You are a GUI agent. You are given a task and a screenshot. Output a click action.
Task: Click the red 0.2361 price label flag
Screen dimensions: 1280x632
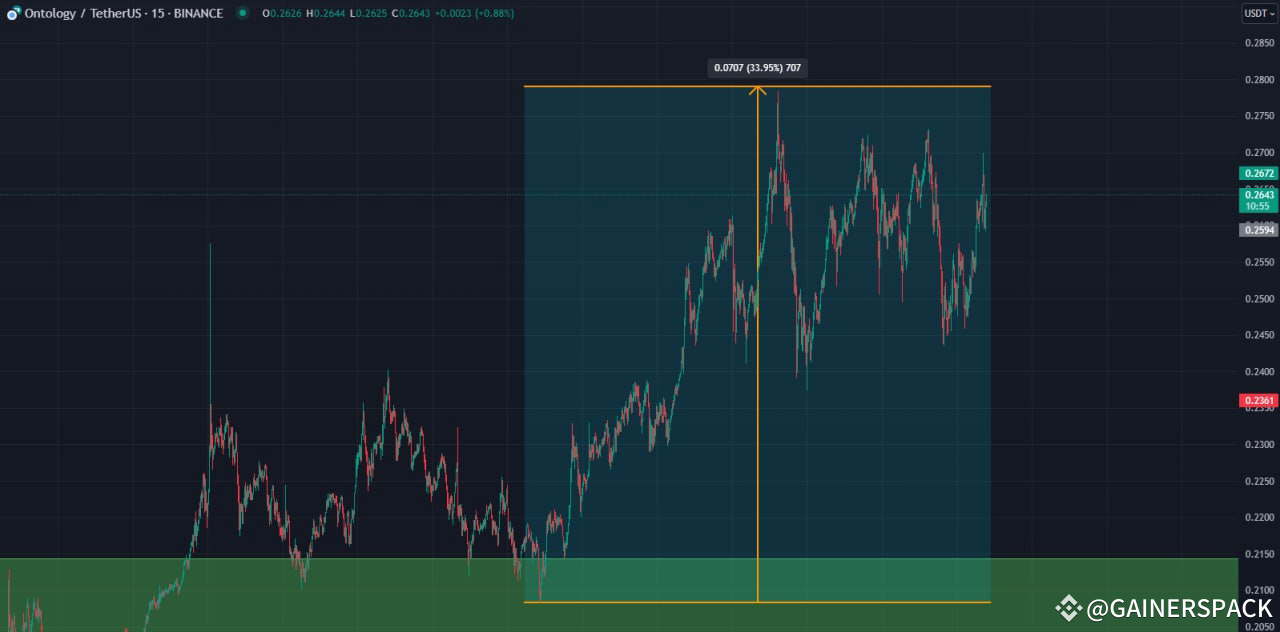(1257, 398)
